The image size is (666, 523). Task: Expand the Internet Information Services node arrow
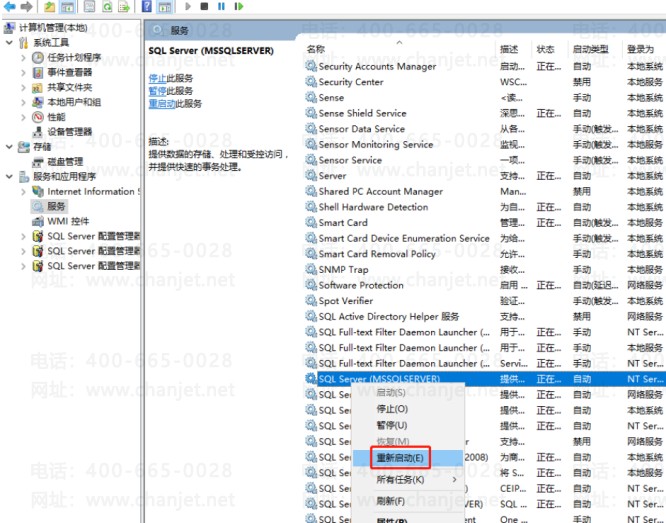24,192
